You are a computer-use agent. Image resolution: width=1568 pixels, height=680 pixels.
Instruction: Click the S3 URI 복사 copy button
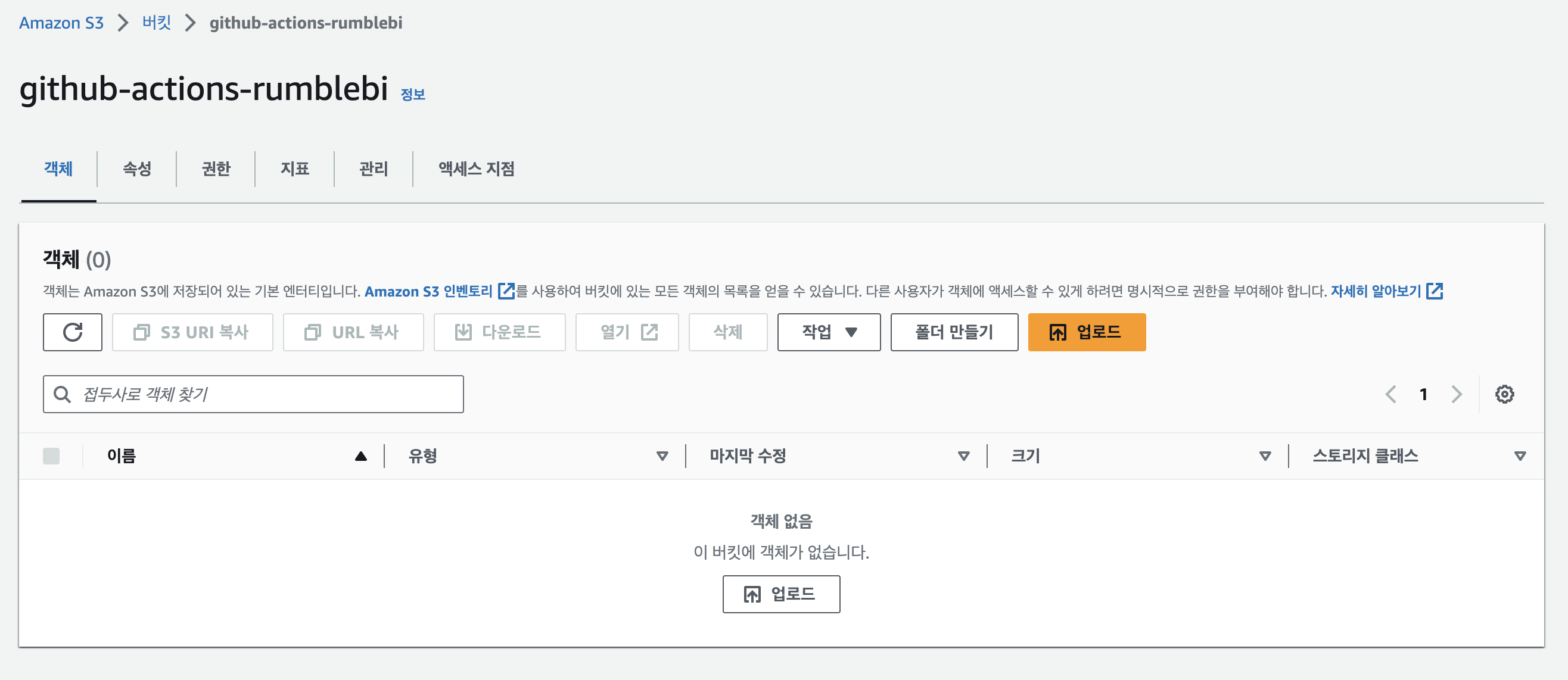point(192,332)
